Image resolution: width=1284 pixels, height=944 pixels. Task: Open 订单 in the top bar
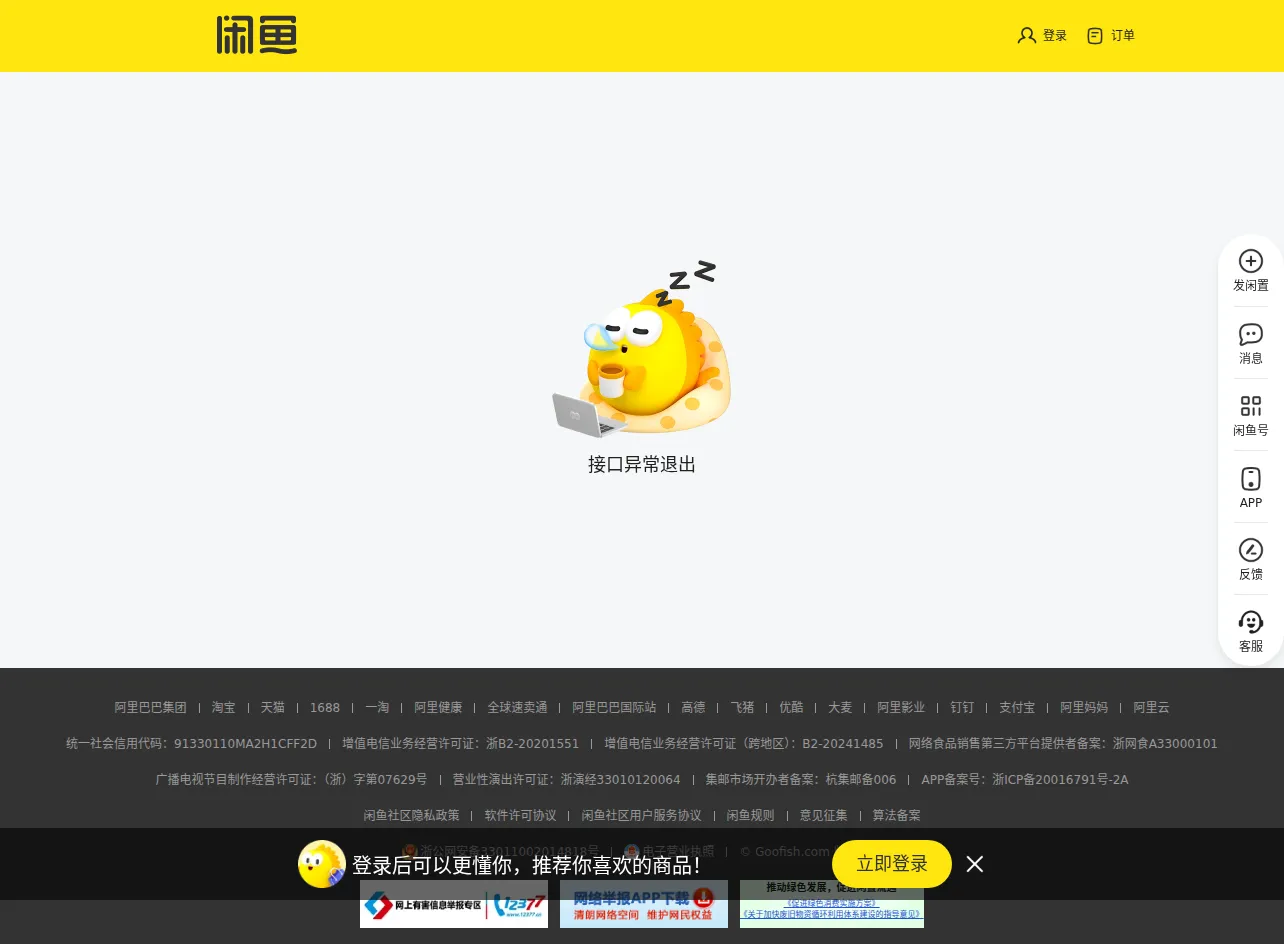click(1111, 35)
